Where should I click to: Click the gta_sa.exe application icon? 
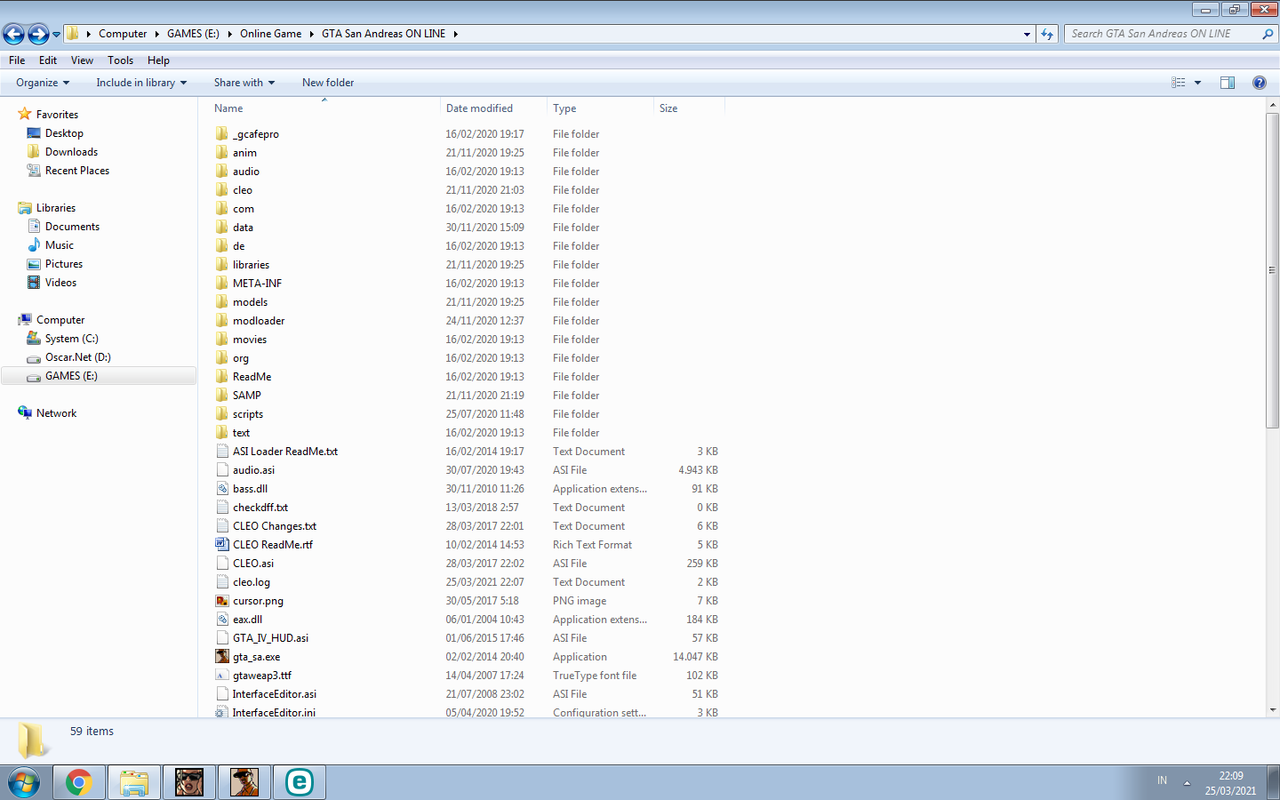click(222, 657)
